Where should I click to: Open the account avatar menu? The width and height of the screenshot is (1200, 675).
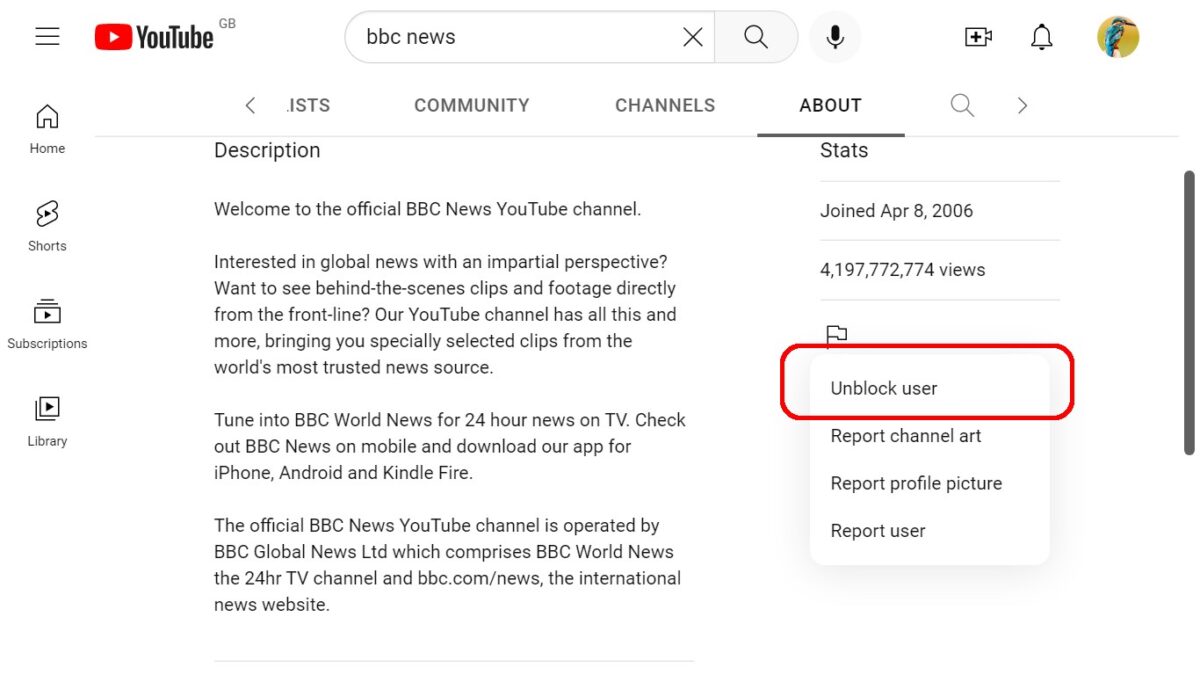1118,37
